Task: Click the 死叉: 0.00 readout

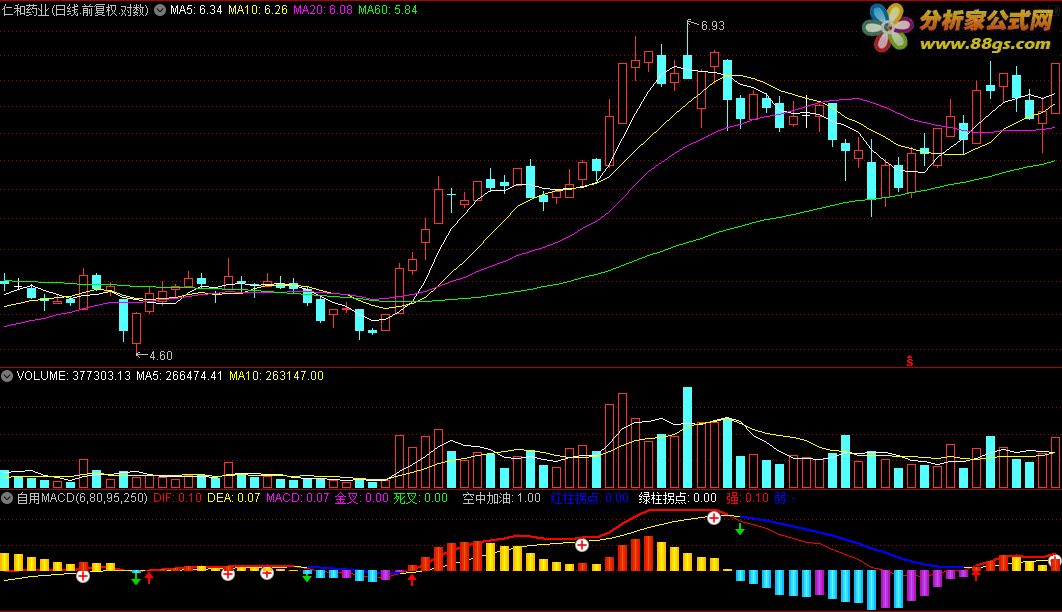Action: (x=421, y=498)
